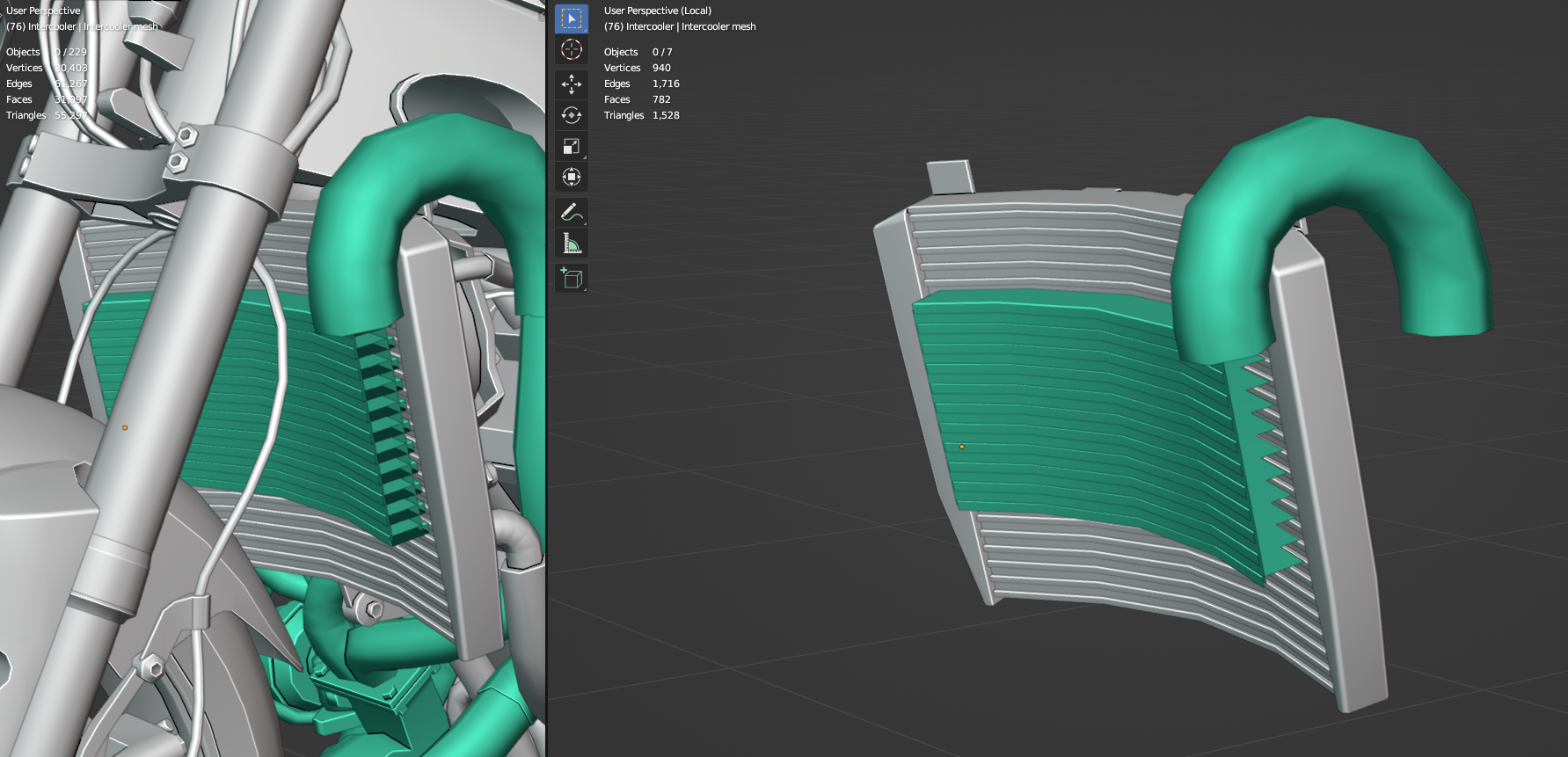Activate the Select Box tool
1568x757 pixels.
tap(571, 18)
